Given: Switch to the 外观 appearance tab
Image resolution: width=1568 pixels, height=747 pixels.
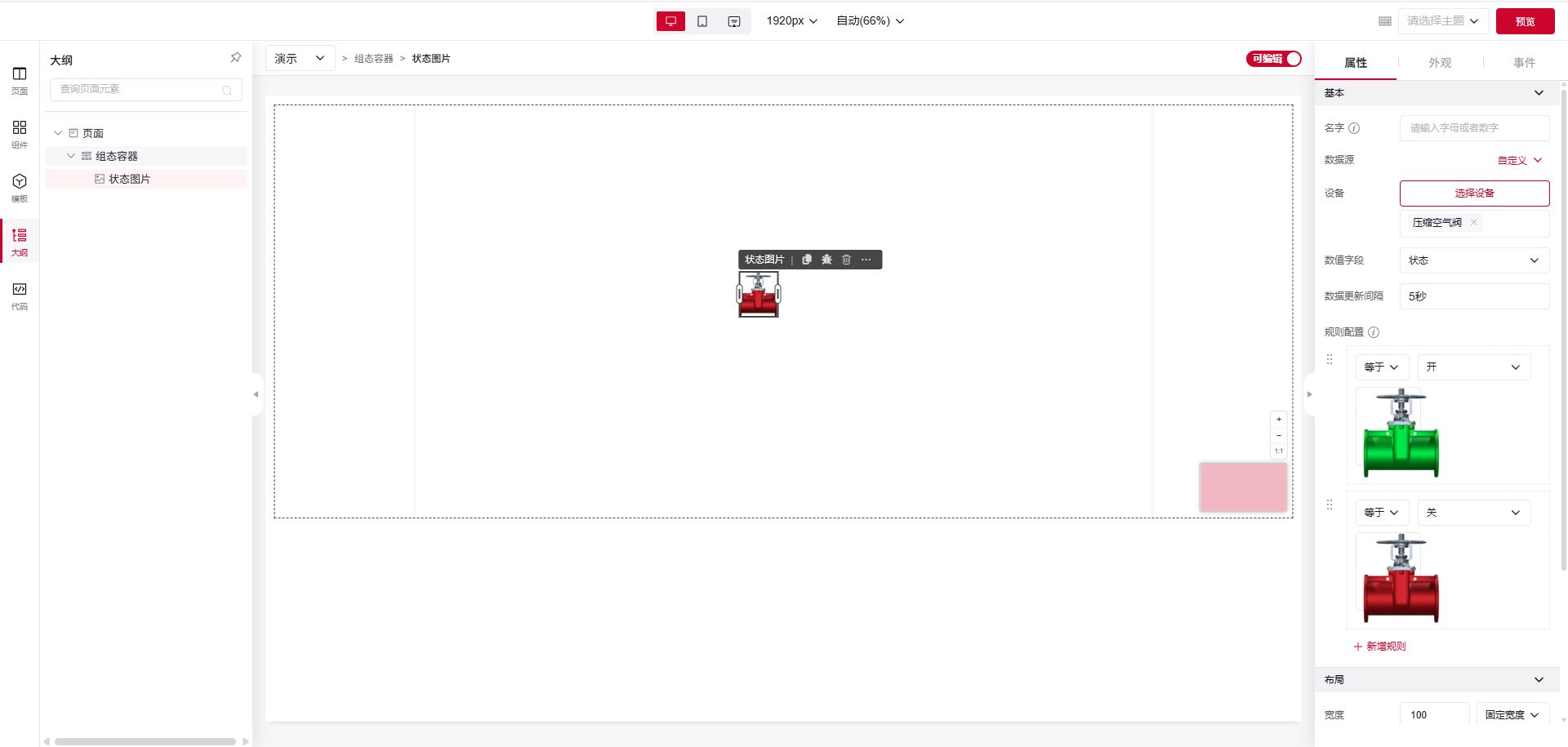Looking at the screenshot, I should click(1439, 63).
